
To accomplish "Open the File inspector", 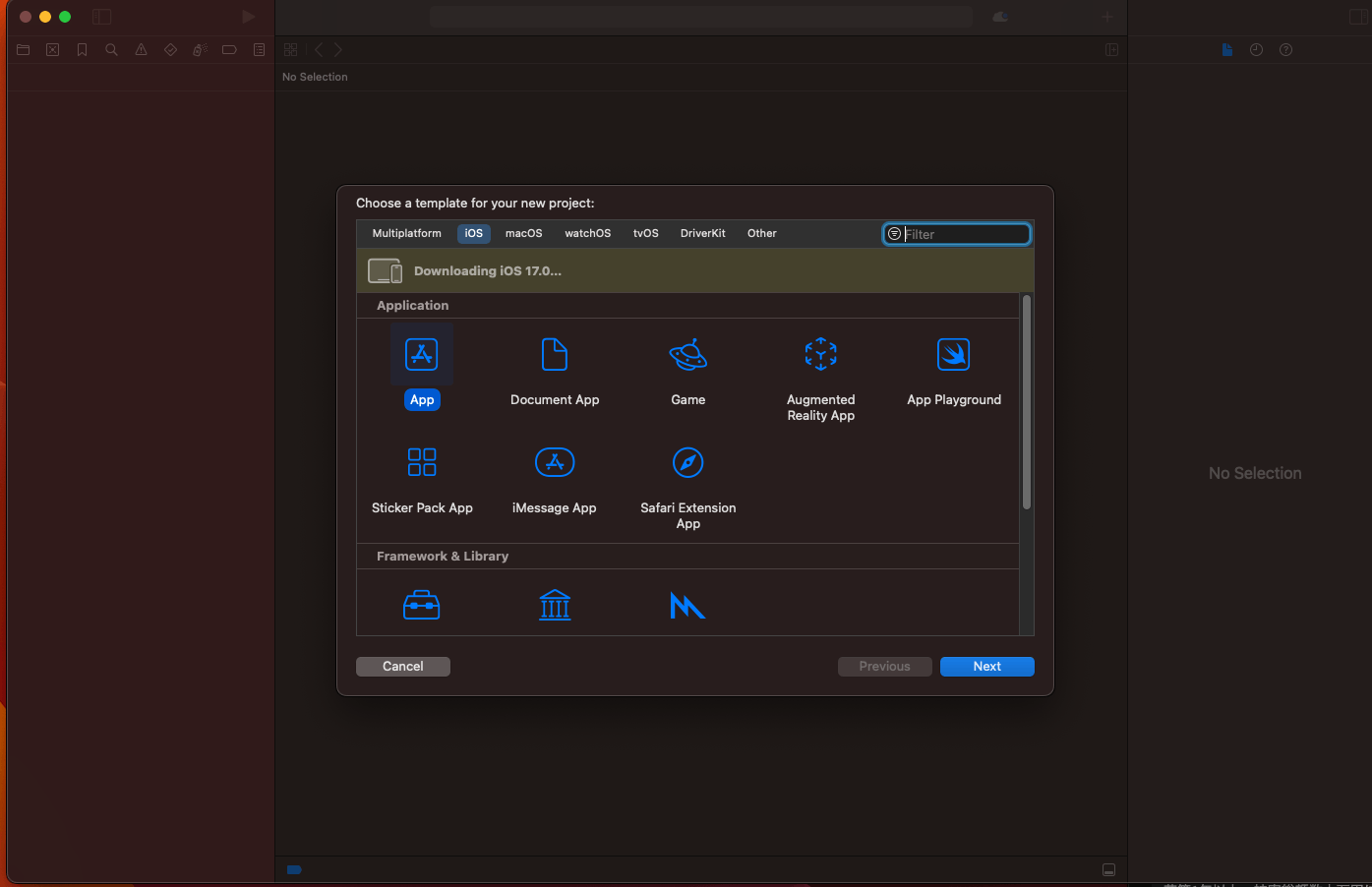I will [x=1227, y=50].
